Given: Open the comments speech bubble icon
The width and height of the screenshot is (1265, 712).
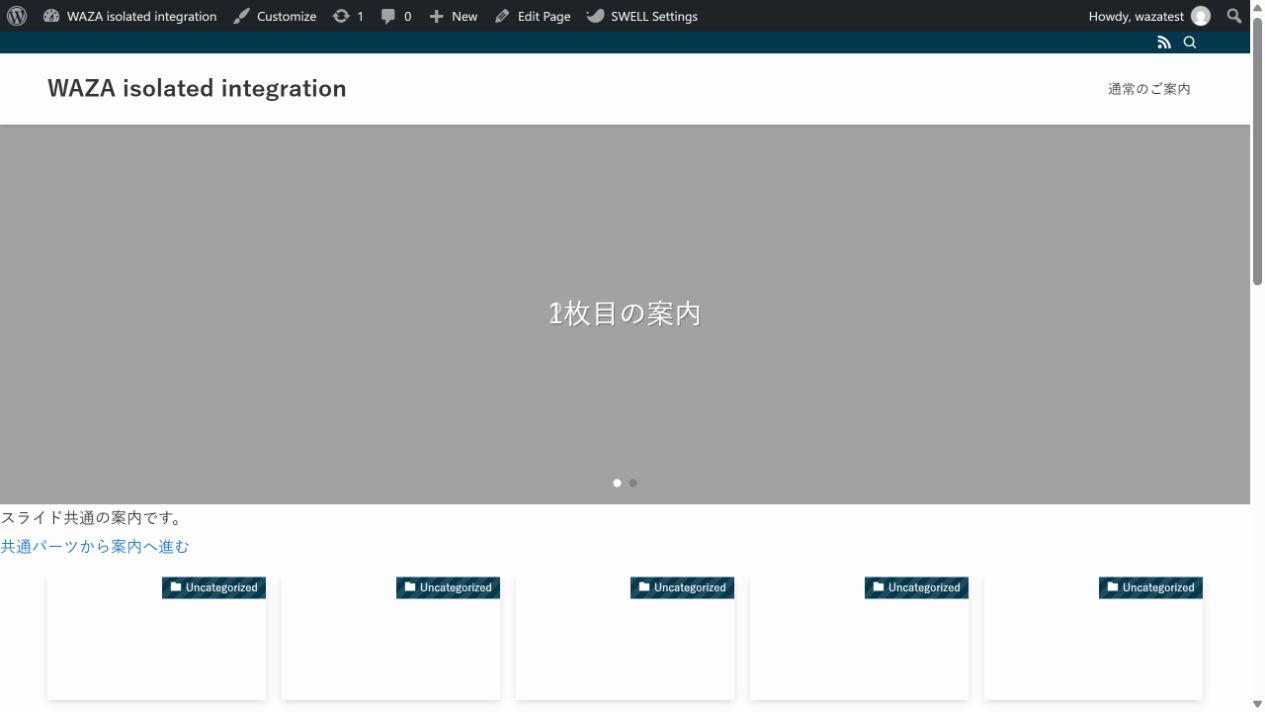Looking at the screenshot, I should (388, 16).
